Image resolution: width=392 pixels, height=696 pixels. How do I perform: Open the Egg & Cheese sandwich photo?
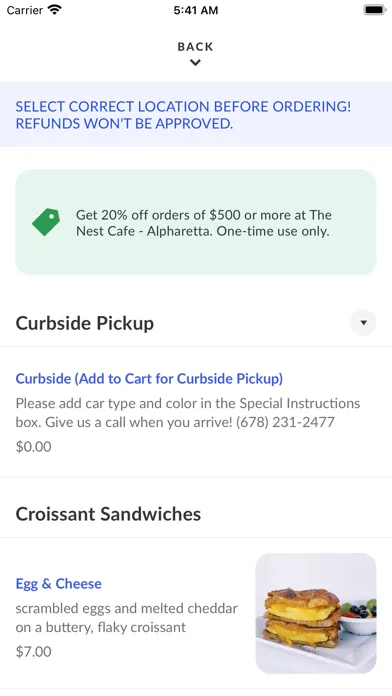click(x=316, y=613)
